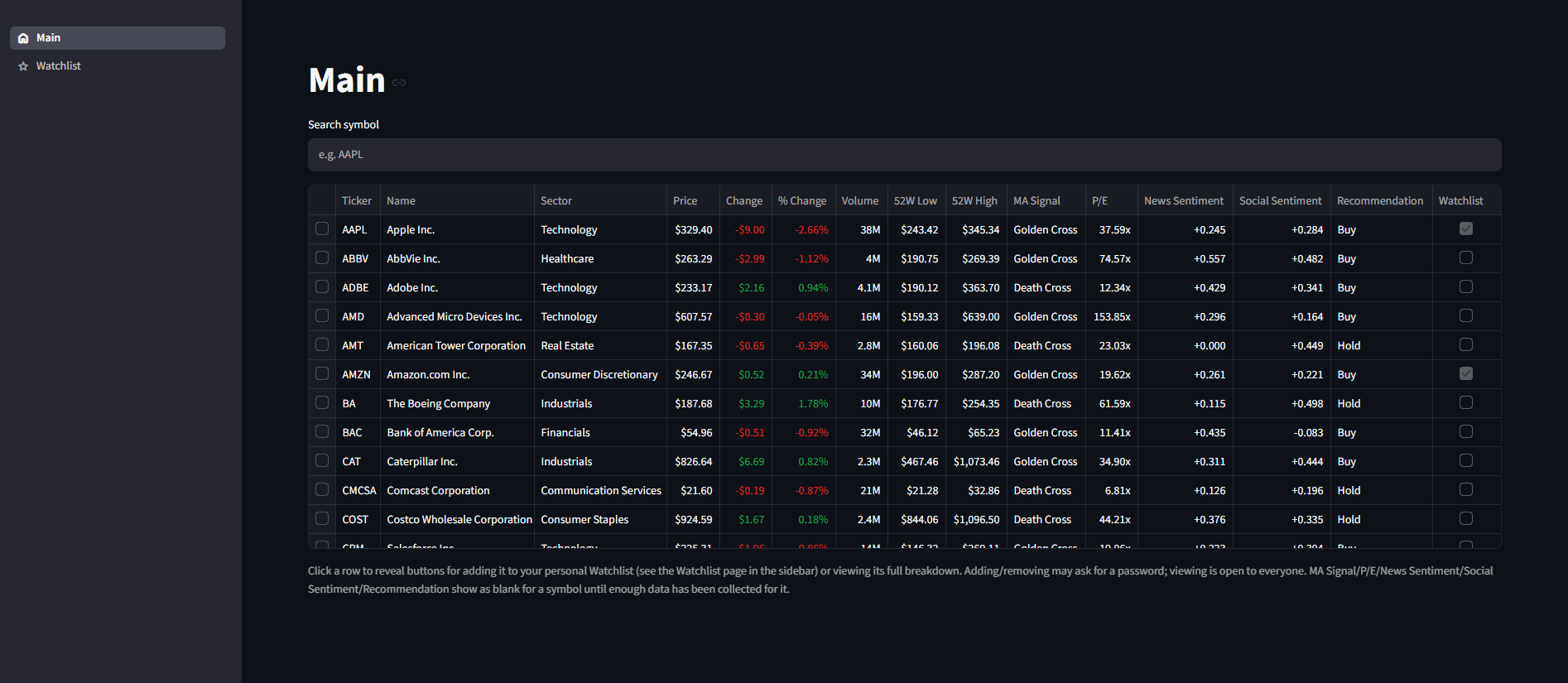1568x683 pixels.
Task: Click the P/E column header
Action: click(x=1112, y=200)
